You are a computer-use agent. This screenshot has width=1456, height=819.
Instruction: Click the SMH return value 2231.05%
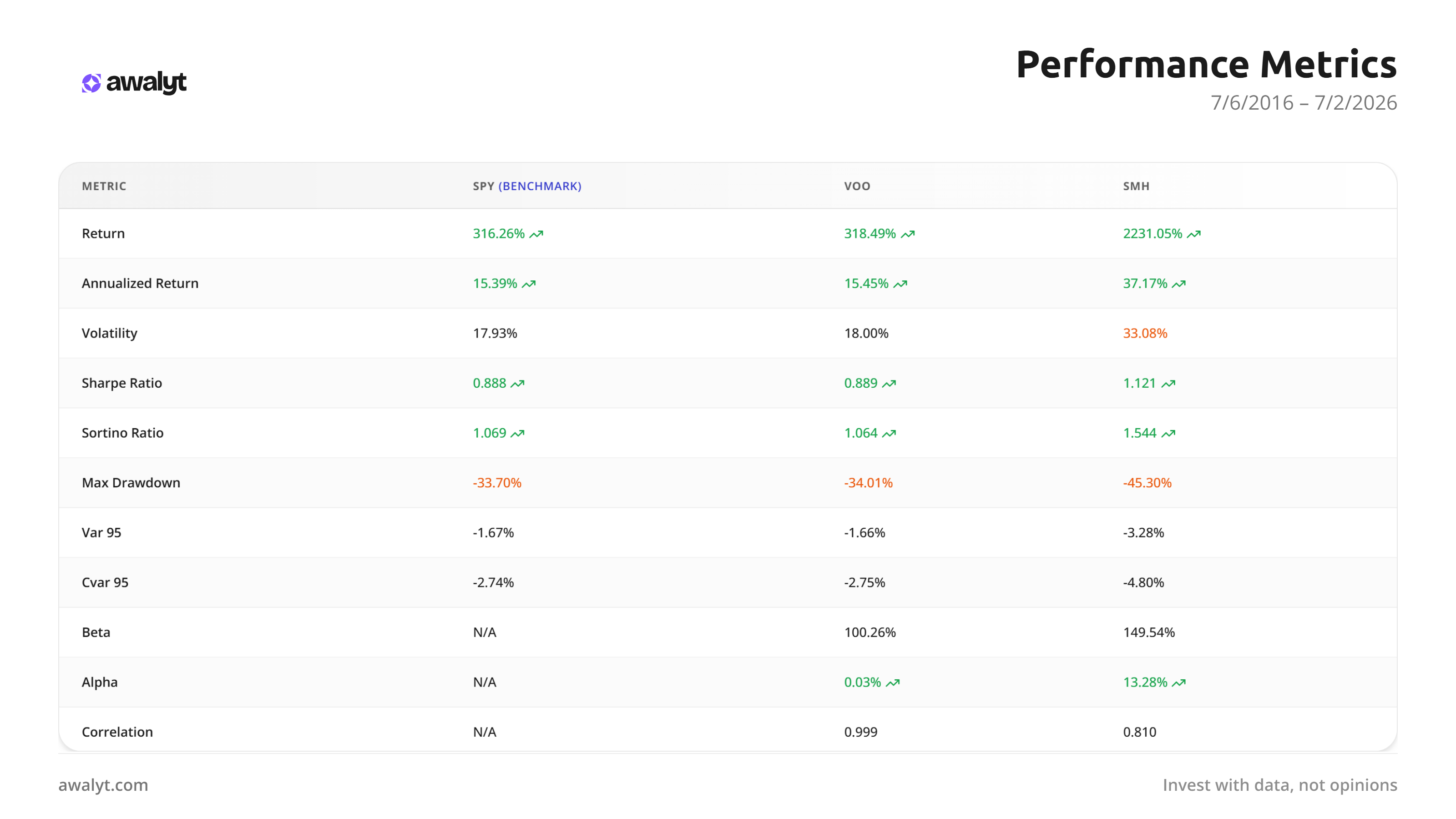coord(1153,233)
